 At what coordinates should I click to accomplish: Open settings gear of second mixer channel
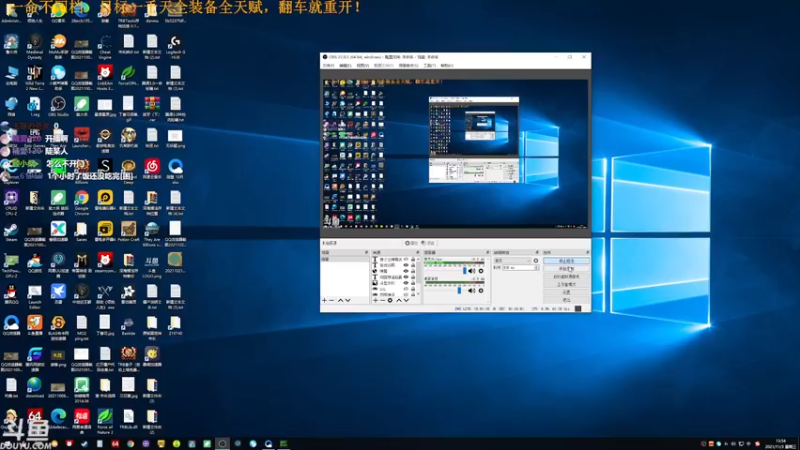click(x=481, y=290)
